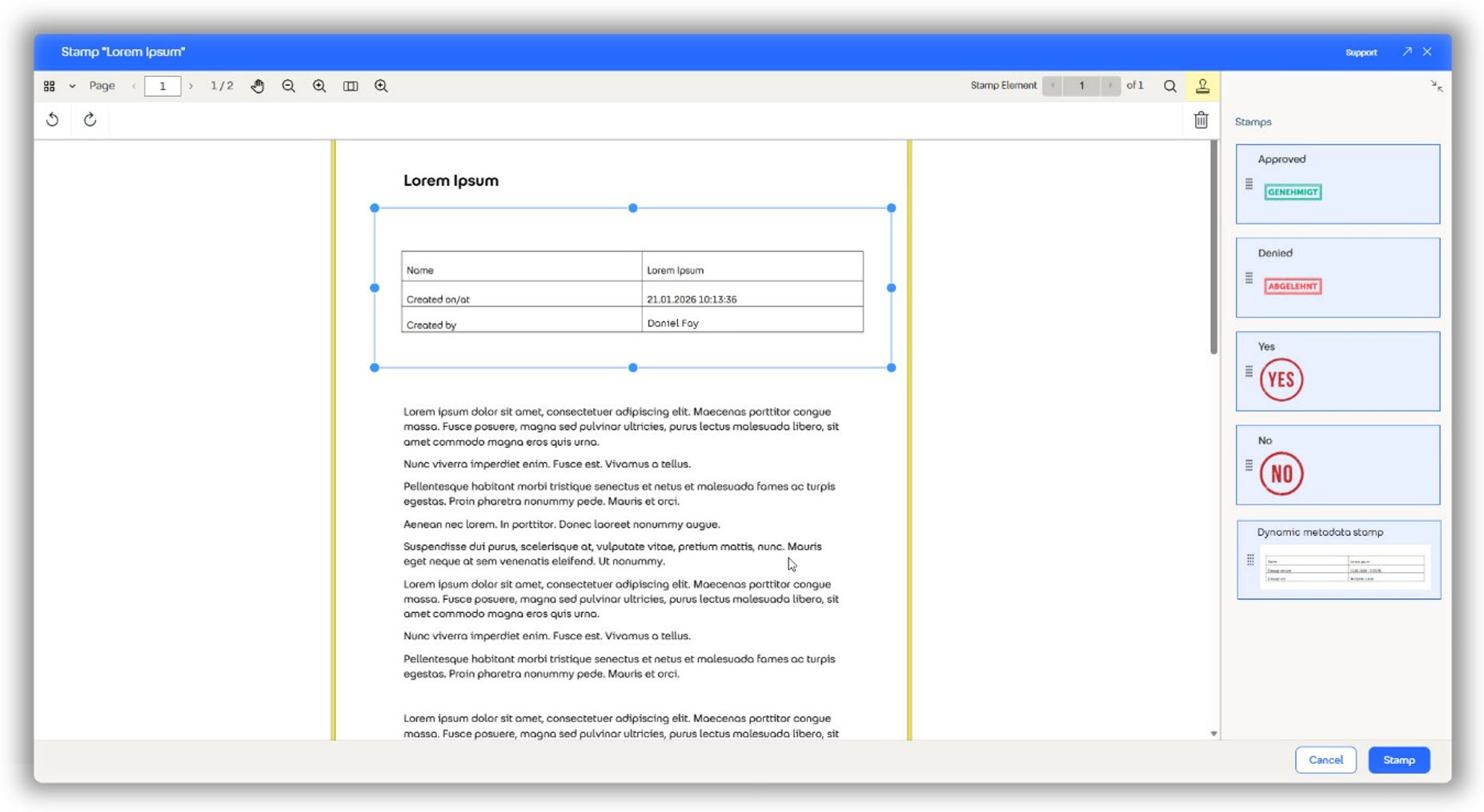Delete the selected stamp element

[1201, 119]
